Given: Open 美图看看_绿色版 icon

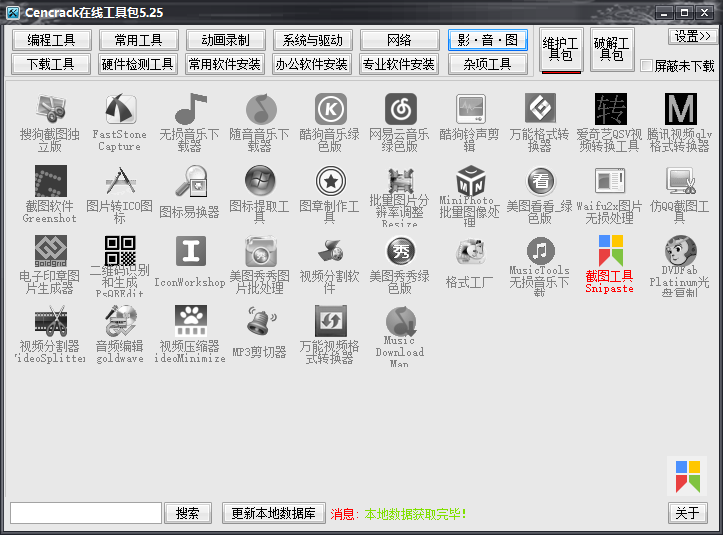Looking at the screenshot, I should coord(540,181).
